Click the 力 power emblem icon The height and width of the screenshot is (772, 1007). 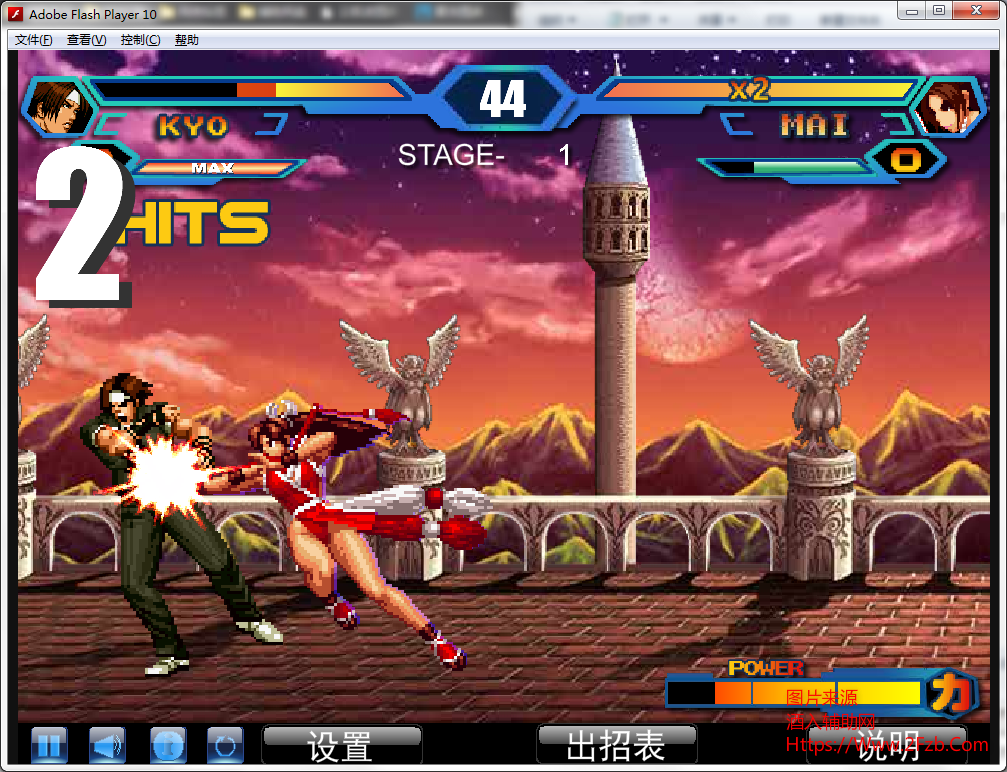pos(952,694)
